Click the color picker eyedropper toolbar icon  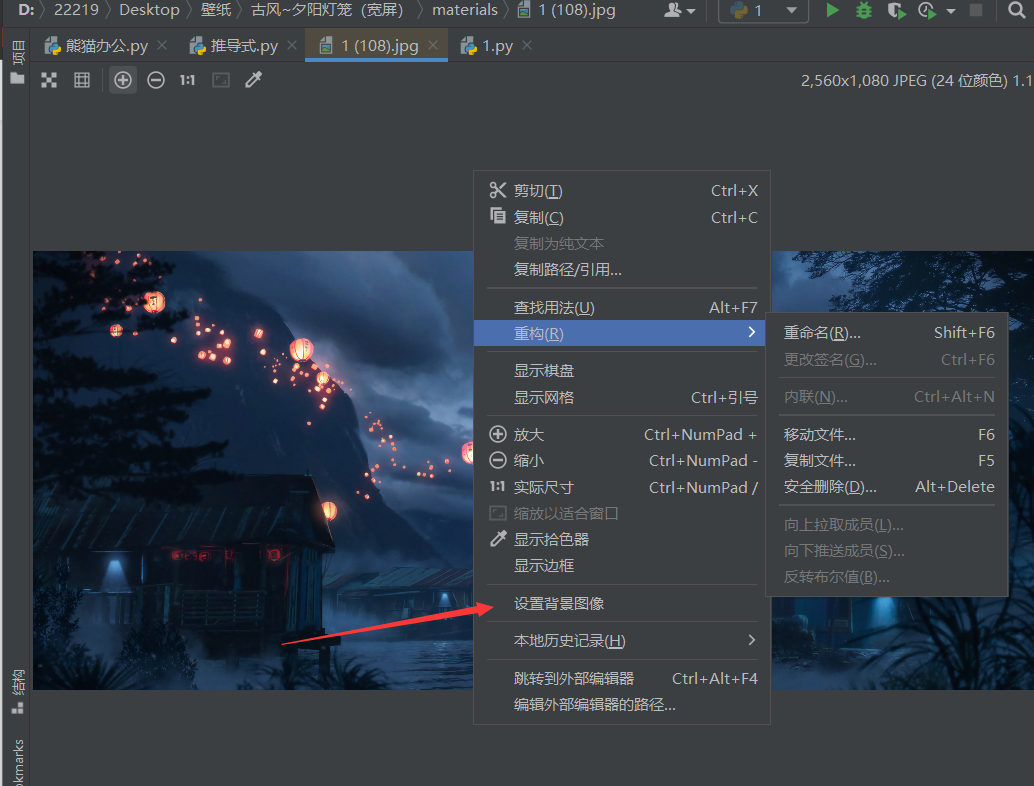(x=254, y=80)
